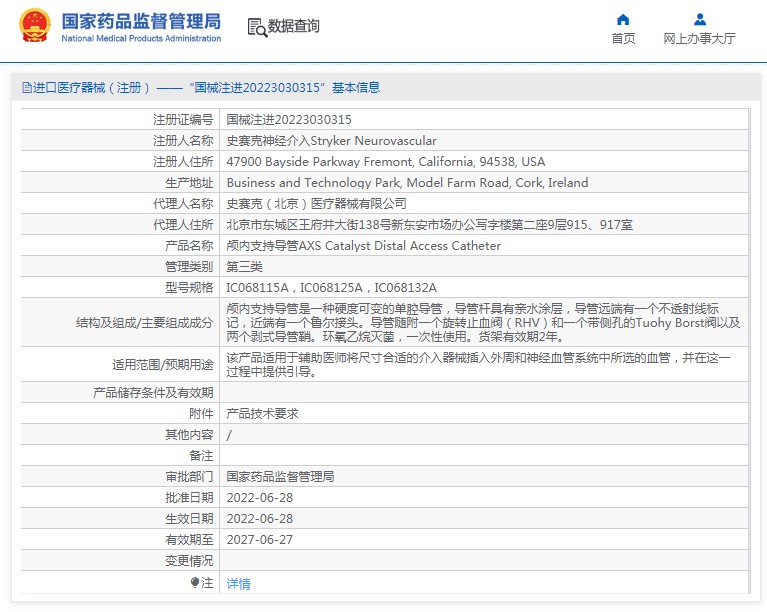Click the 代理人住所 row label
The image size is (767, 612).
(x=183, y=225)
